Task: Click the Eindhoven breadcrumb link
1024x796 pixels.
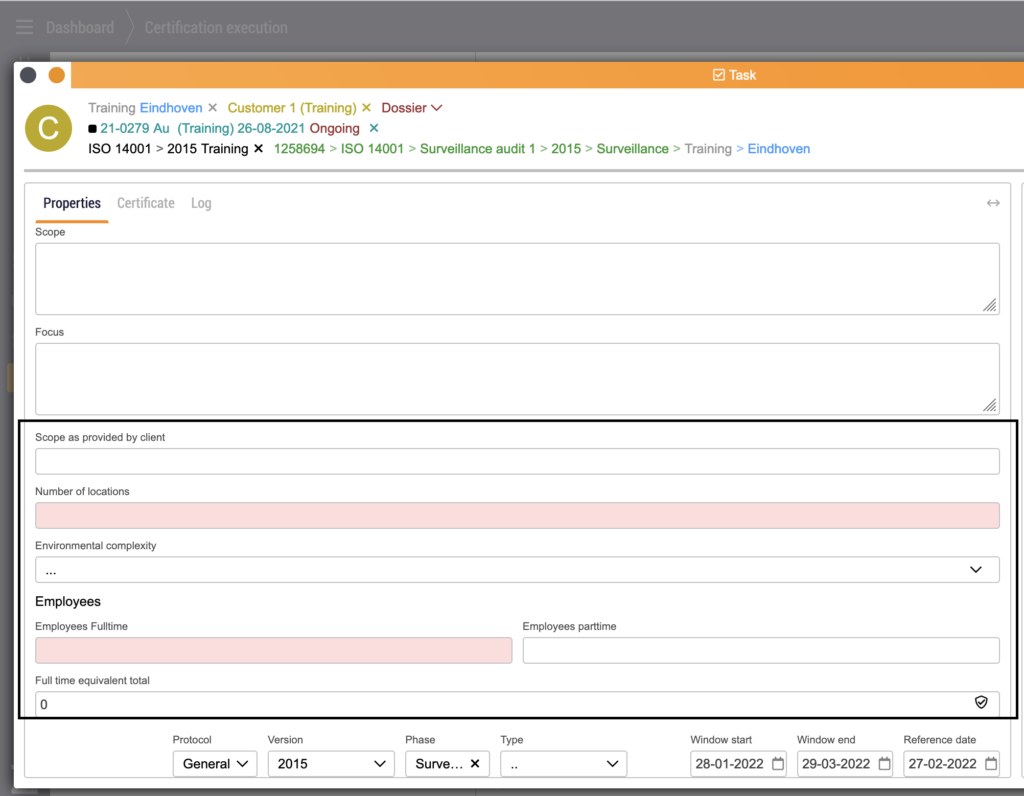Action: pyautogui.click(x=778, y=149)
